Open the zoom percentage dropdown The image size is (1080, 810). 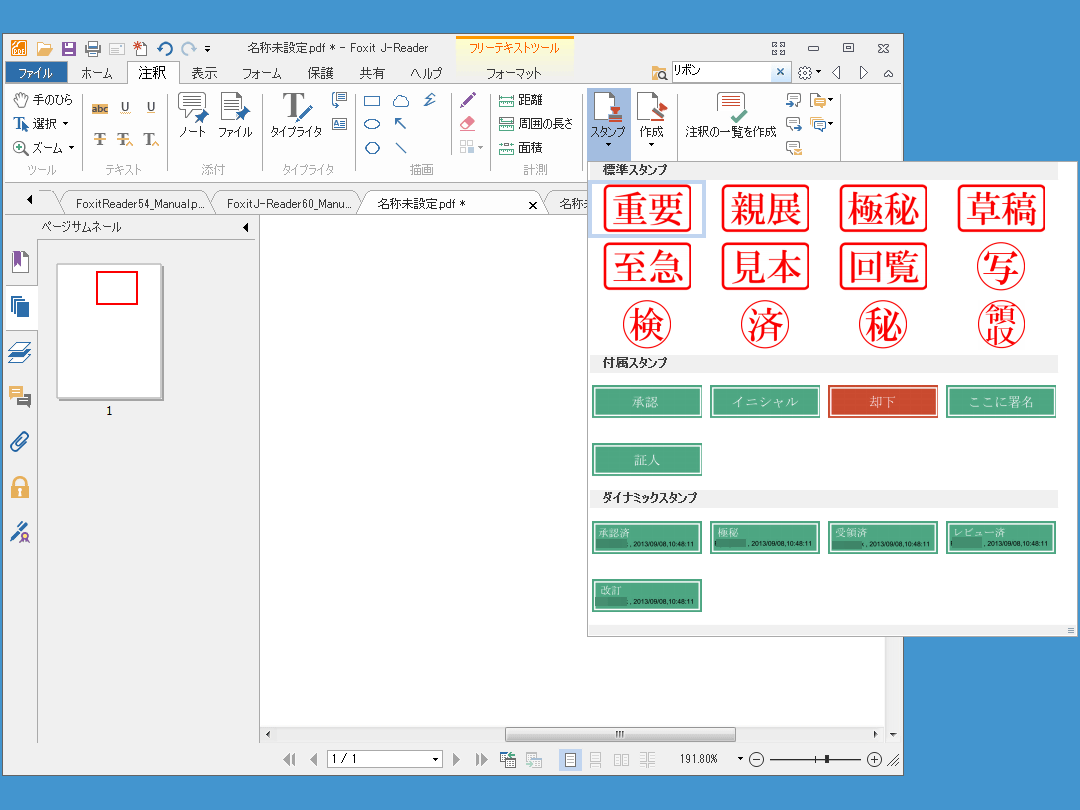pos(740,759)
